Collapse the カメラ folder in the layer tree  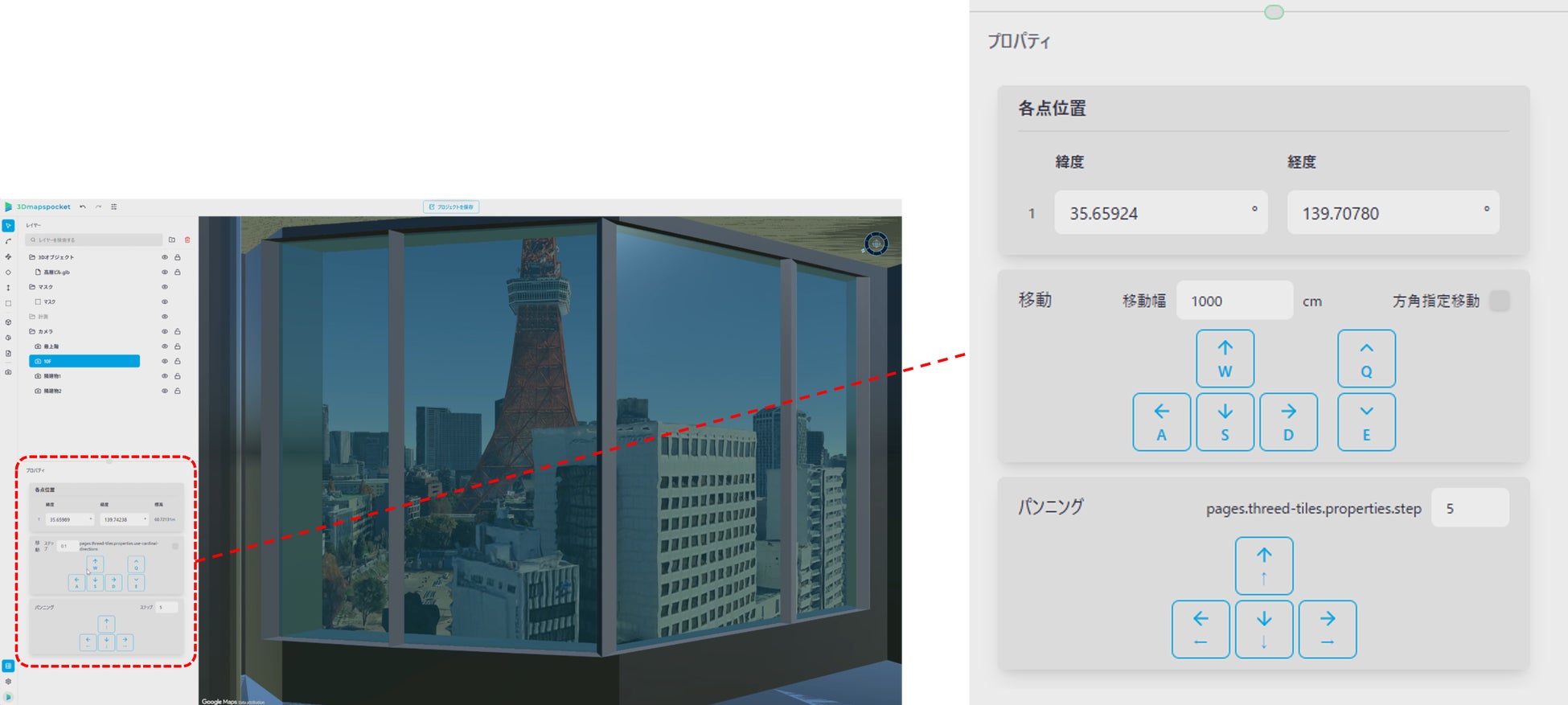[32, 331]
